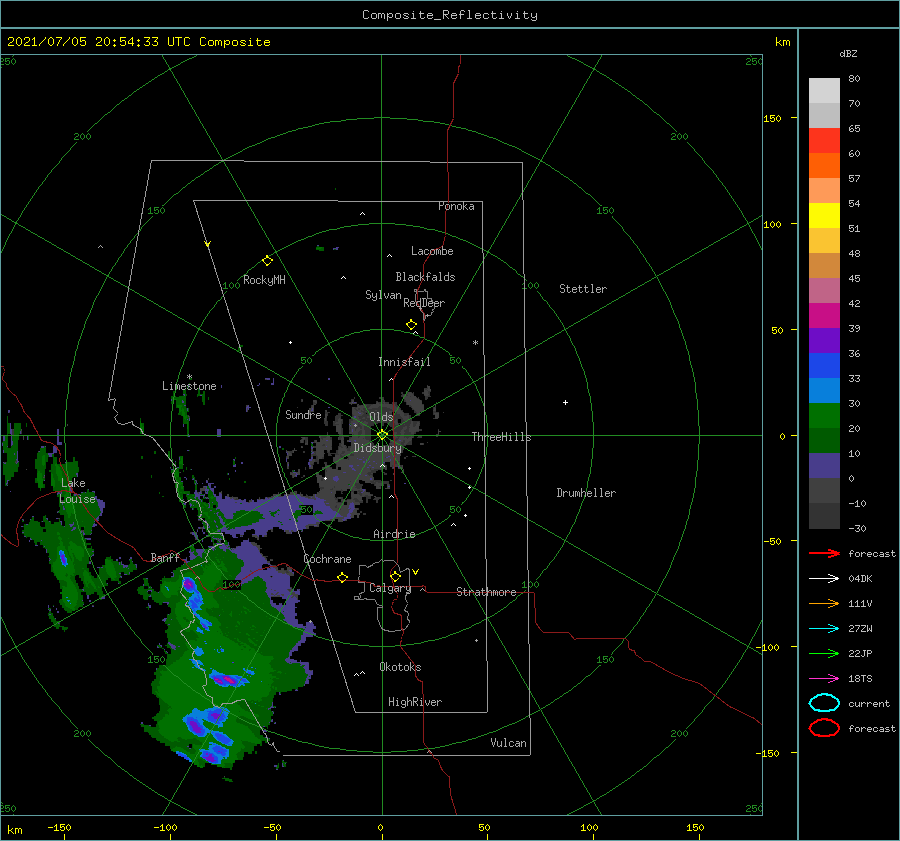Click the Sundre city label
The image size is (900, 841).
[x=303, y=415]
